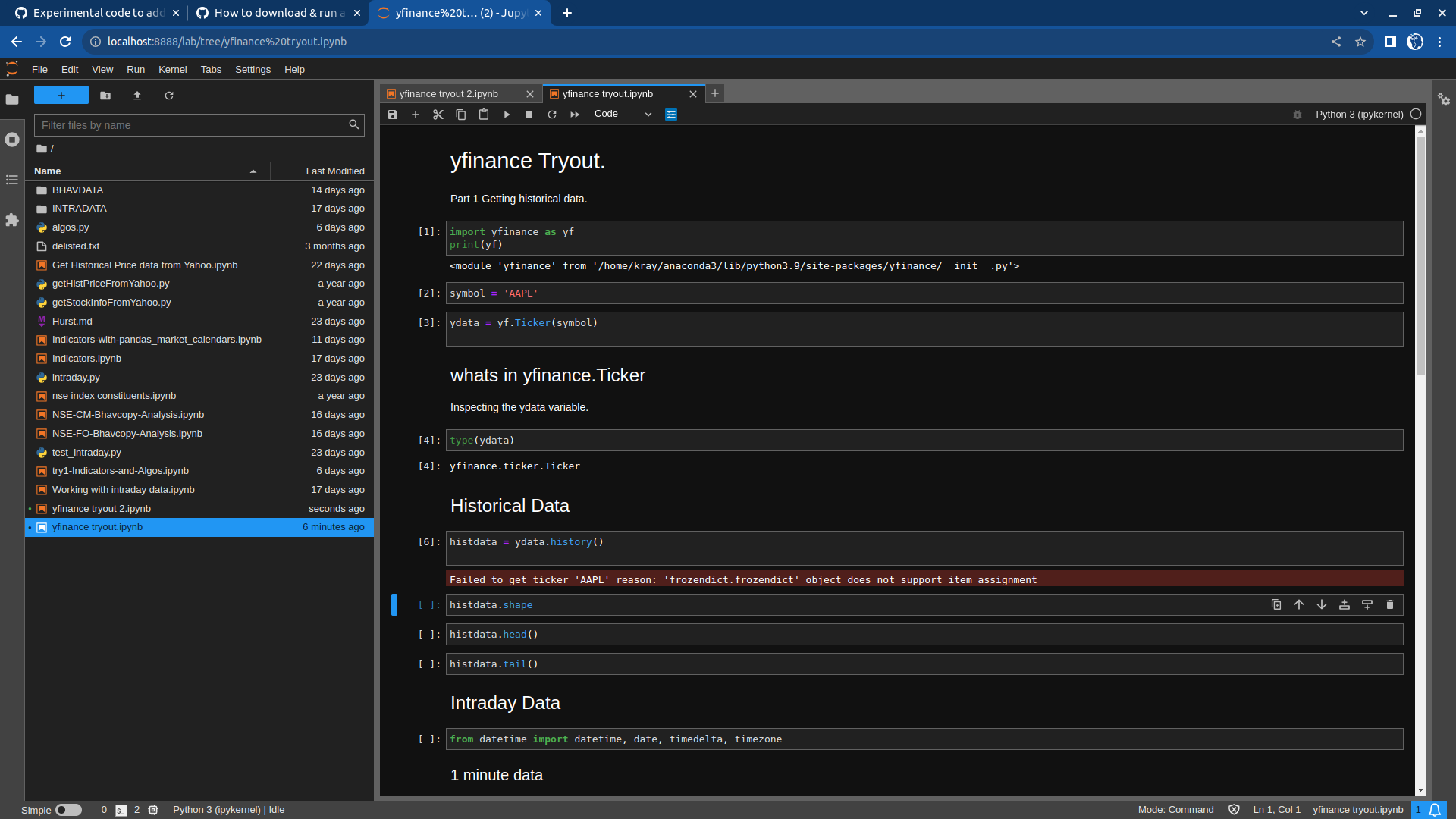
Task: Open a new terminal via status bar icon
Action: click(121, 810)
